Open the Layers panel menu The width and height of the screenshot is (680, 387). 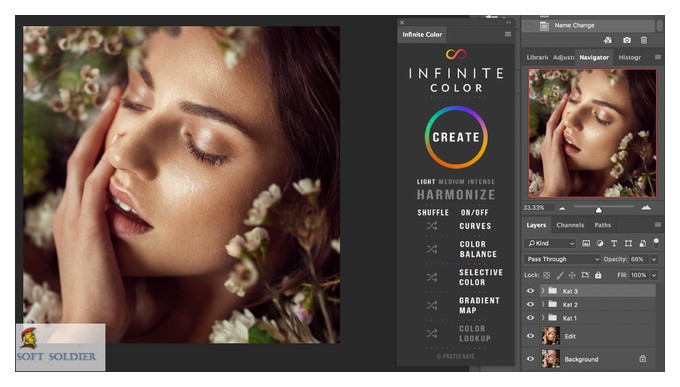pyautogui.click(x=657, y=225)
